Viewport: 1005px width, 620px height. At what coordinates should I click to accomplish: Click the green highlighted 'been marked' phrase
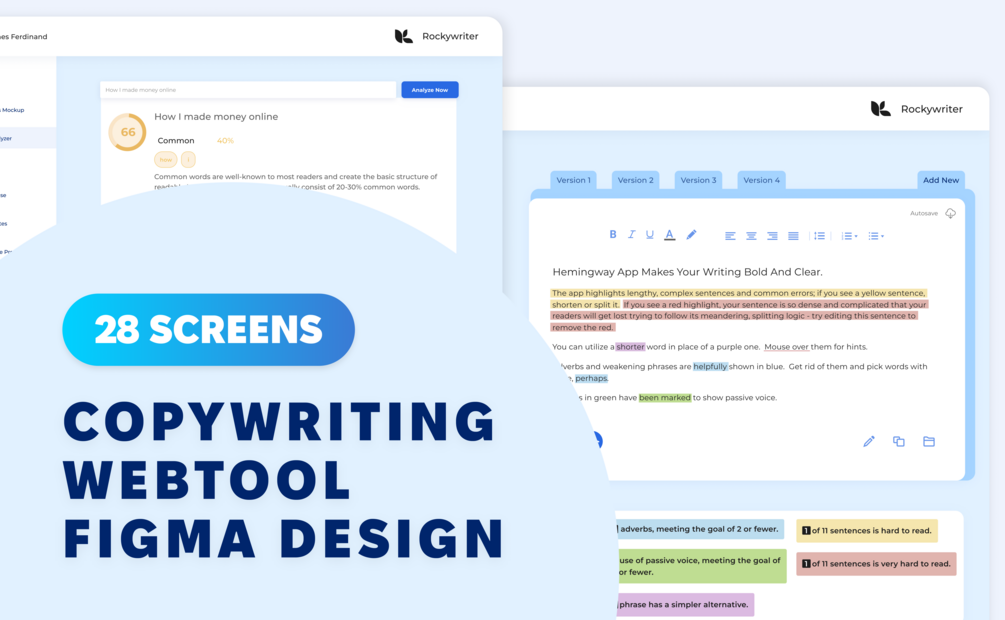(x=665, y=398)
